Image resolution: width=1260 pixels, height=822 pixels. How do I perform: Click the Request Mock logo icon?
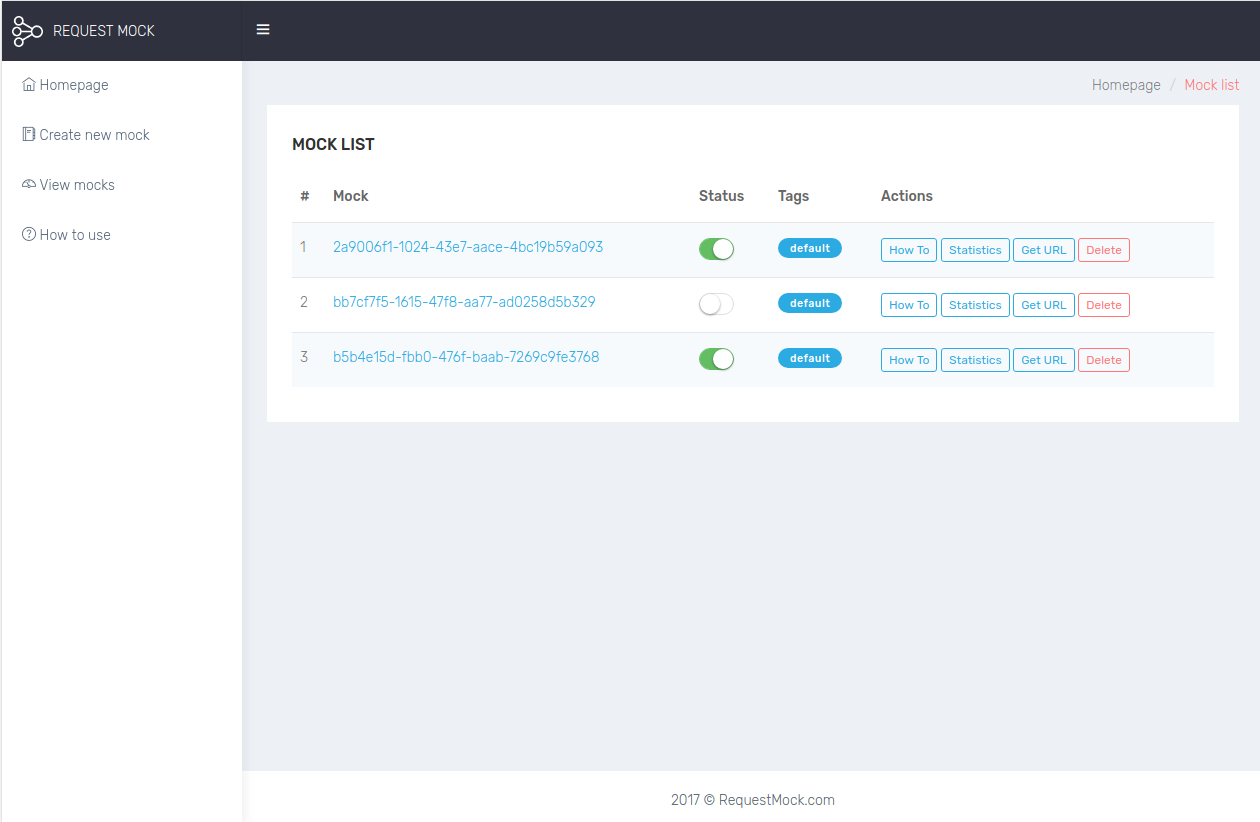pyautogui.click(x=27, y=31)
